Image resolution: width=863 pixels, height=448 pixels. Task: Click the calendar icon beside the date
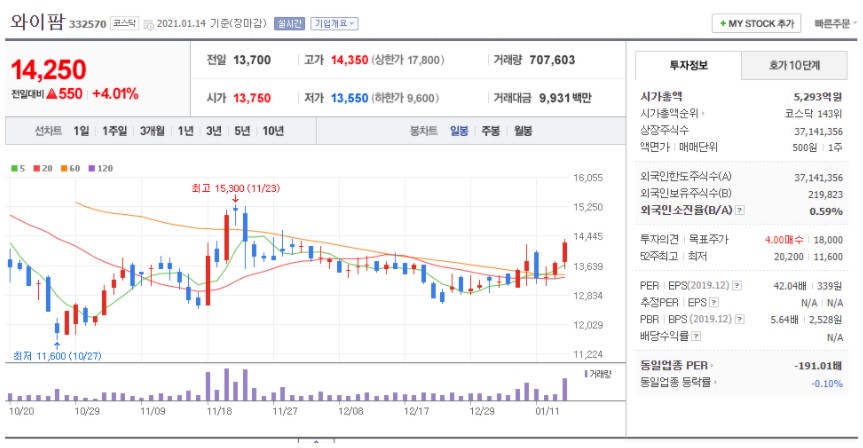(148, 24)
